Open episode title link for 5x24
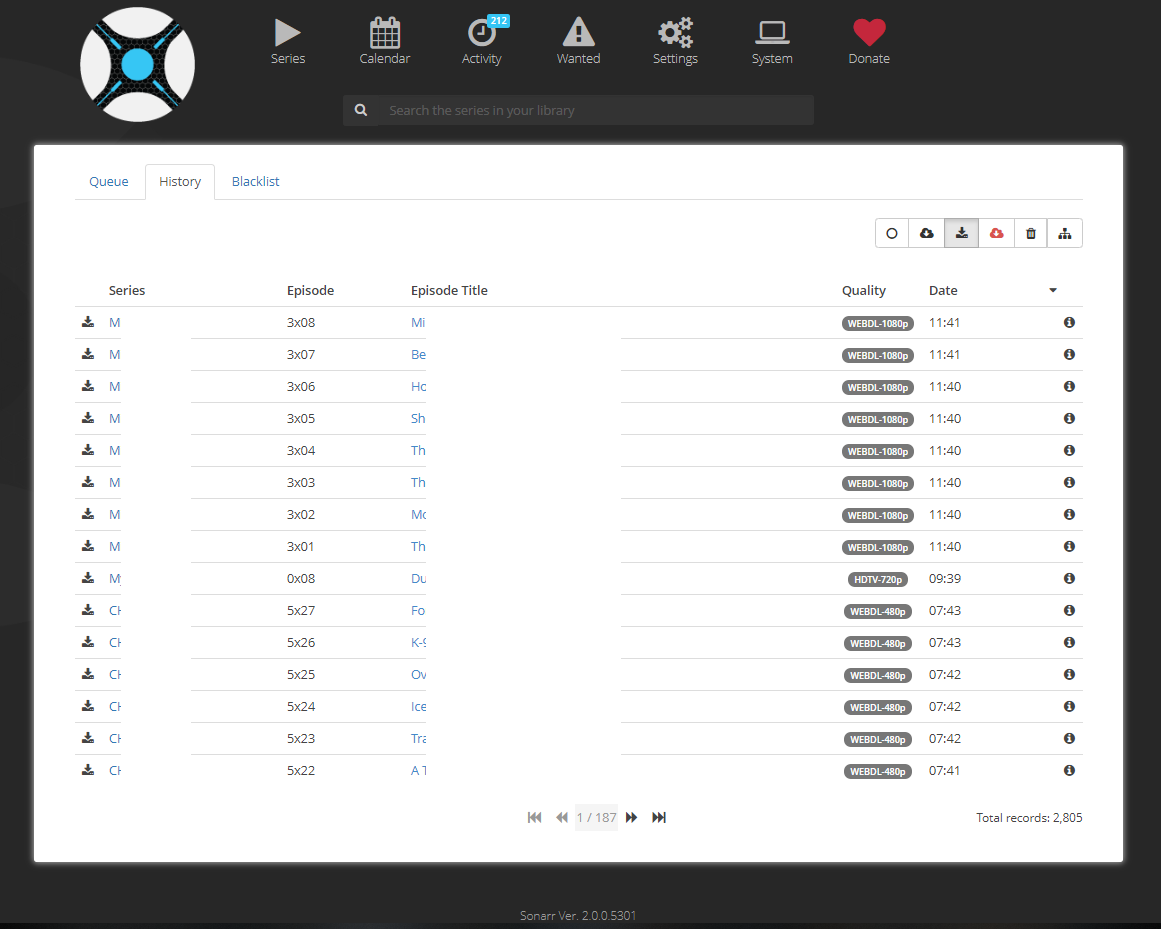Screen dimensions: 1161x929 click(x=418, y=707)
